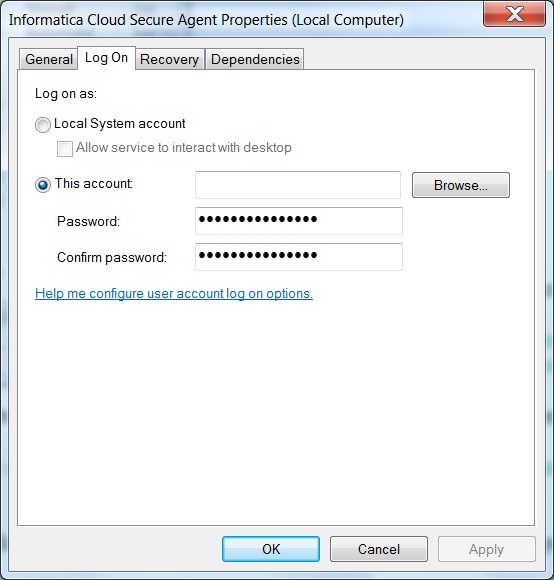The image size is (554, 580).
Task: Switch to the General tab
Action: 48,59
